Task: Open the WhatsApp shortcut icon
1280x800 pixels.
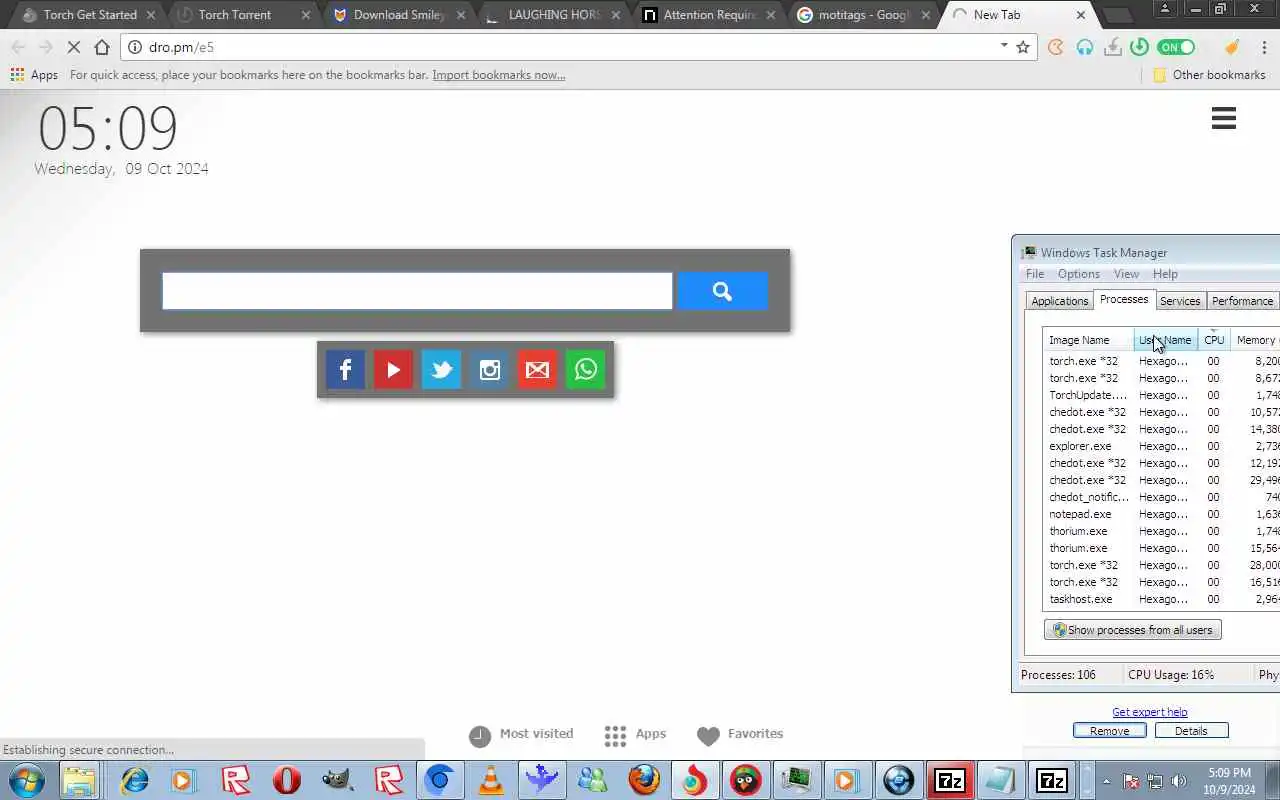Action: [585, 370]
